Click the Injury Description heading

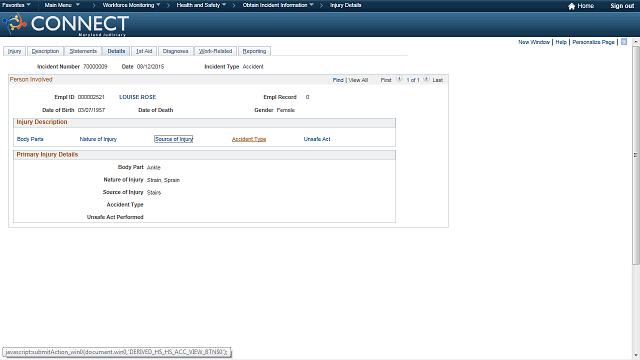tap(42, 122)
